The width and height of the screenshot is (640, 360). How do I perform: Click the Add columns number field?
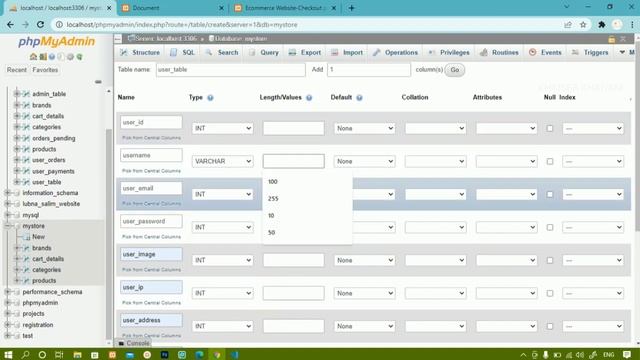coord(369,70)
